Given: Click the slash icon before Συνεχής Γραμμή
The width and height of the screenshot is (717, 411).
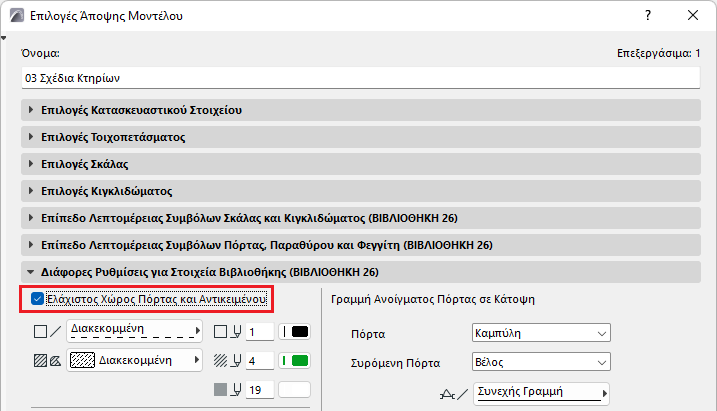Looking at the screenshot, I should point(463,394).
